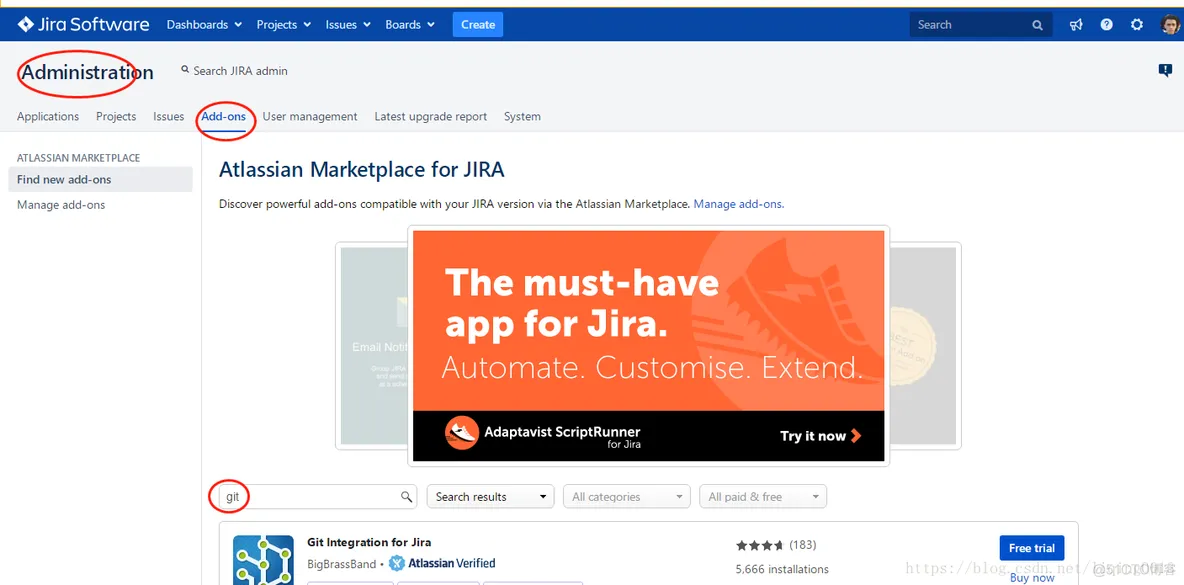Click the Create button
1184x585 pixels.
(478, 24)
